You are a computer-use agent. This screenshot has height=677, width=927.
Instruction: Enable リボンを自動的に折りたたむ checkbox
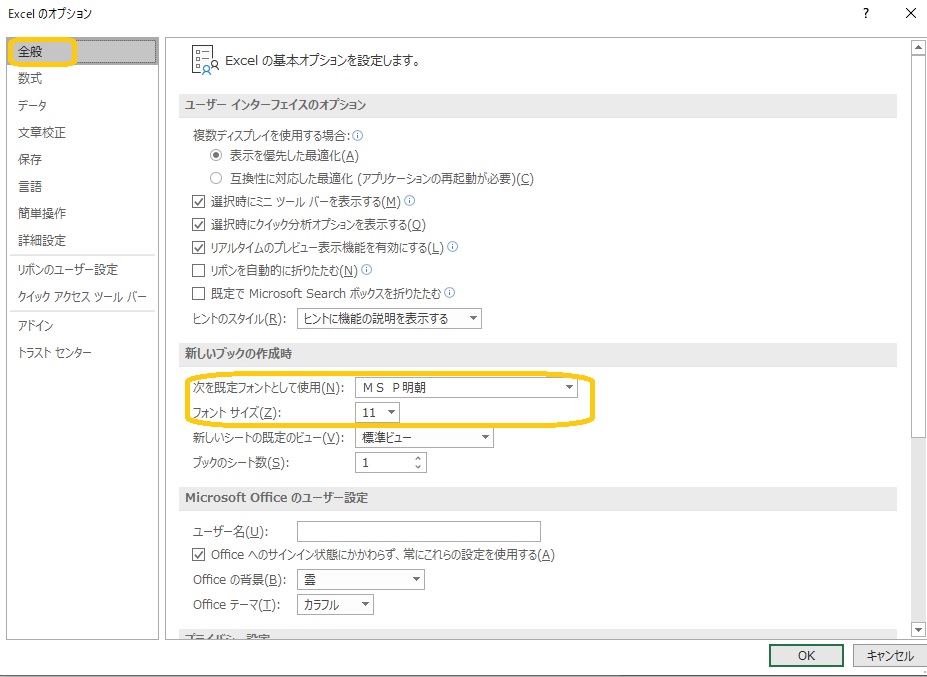[198, 271]
